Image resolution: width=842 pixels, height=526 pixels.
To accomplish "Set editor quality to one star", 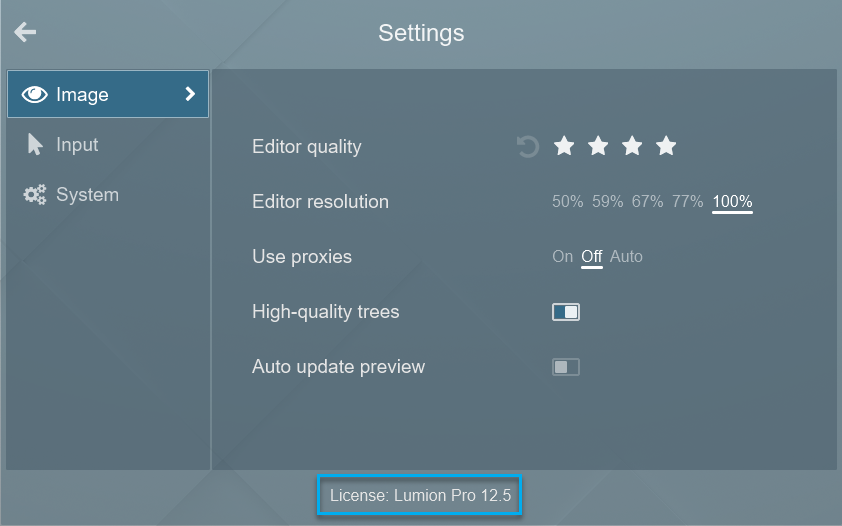I will click(x=564, y=147).
